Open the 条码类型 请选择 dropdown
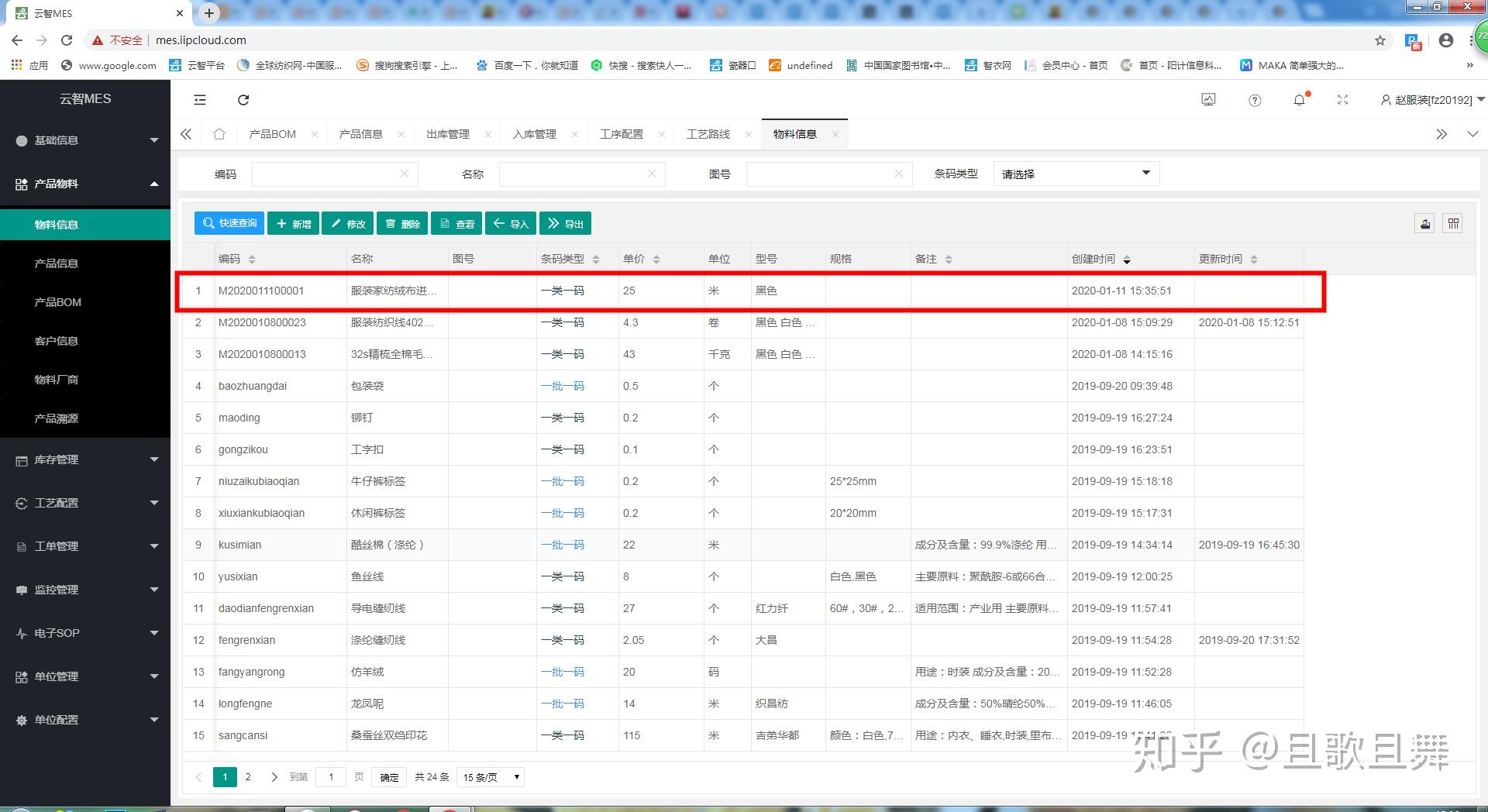1488x812 pixels. tap(1076, 174)
